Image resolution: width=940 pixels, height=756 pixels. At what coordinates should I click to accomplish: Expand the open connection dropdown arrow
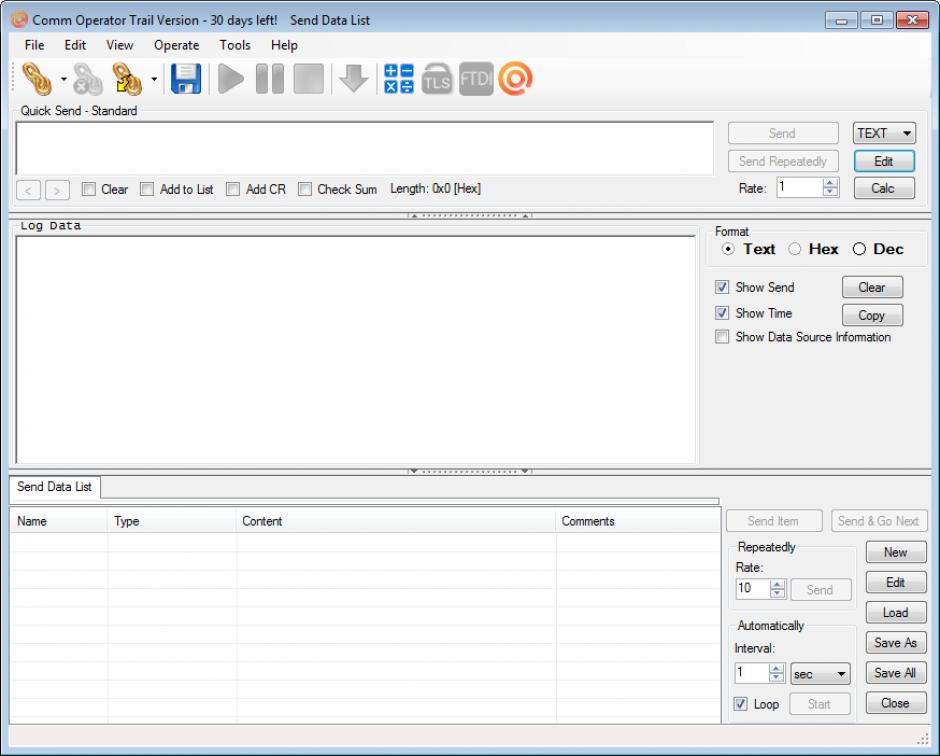click(x=64, y=79)
